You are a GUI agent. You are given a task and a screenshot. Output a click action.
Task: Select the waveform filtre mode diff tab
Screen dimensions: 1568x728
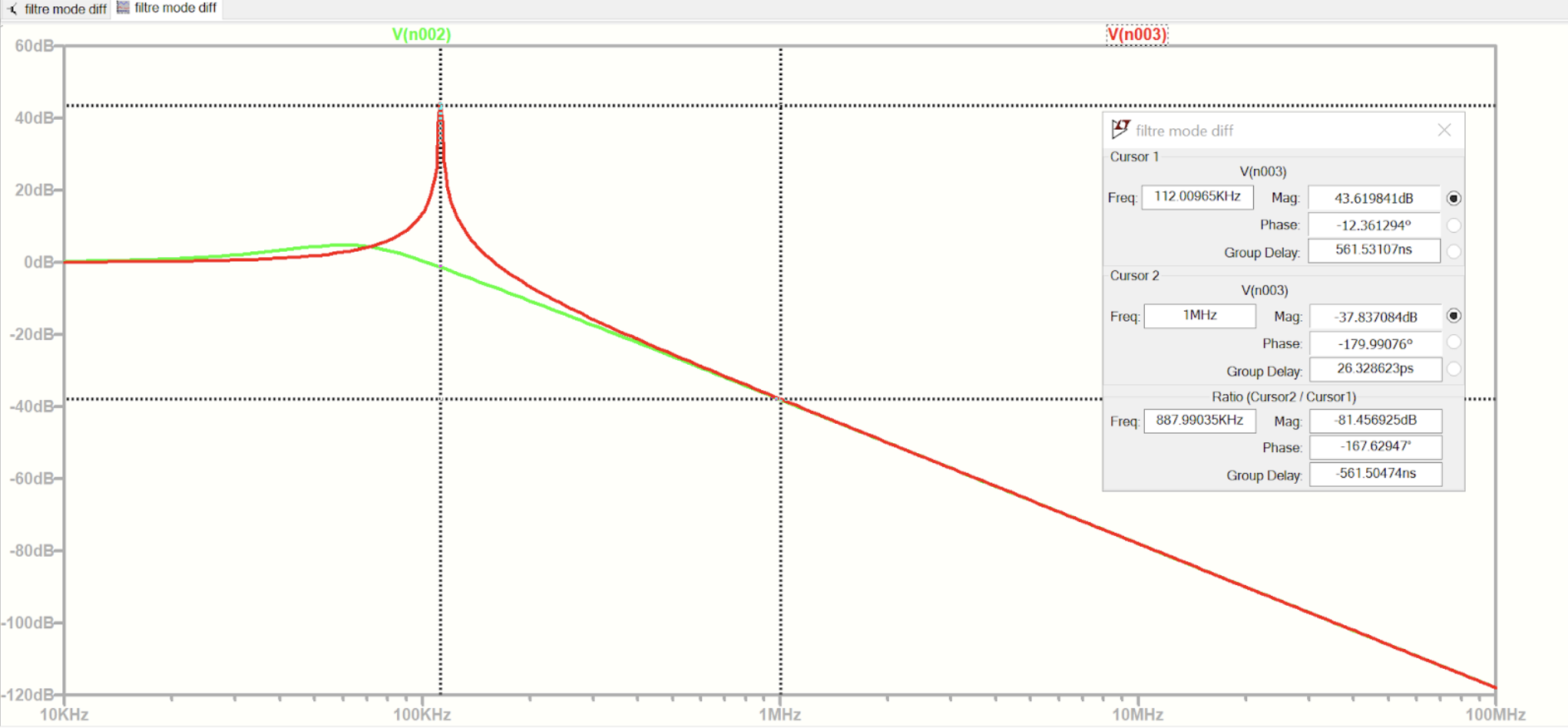pyautogui.click(x=175, y=8)
